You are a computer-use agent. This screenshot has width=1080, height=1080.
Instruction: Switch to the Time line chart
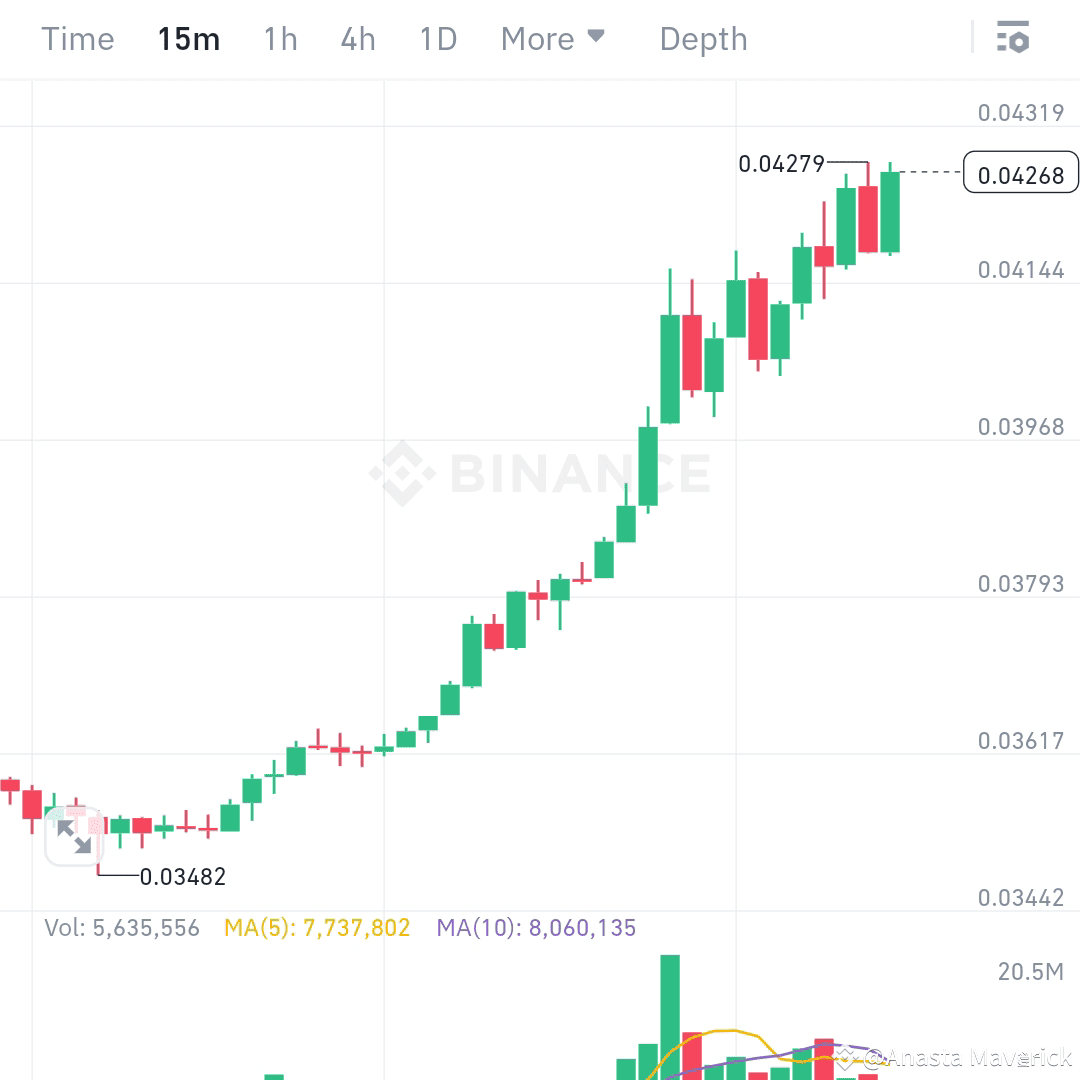tap(77, 38)
